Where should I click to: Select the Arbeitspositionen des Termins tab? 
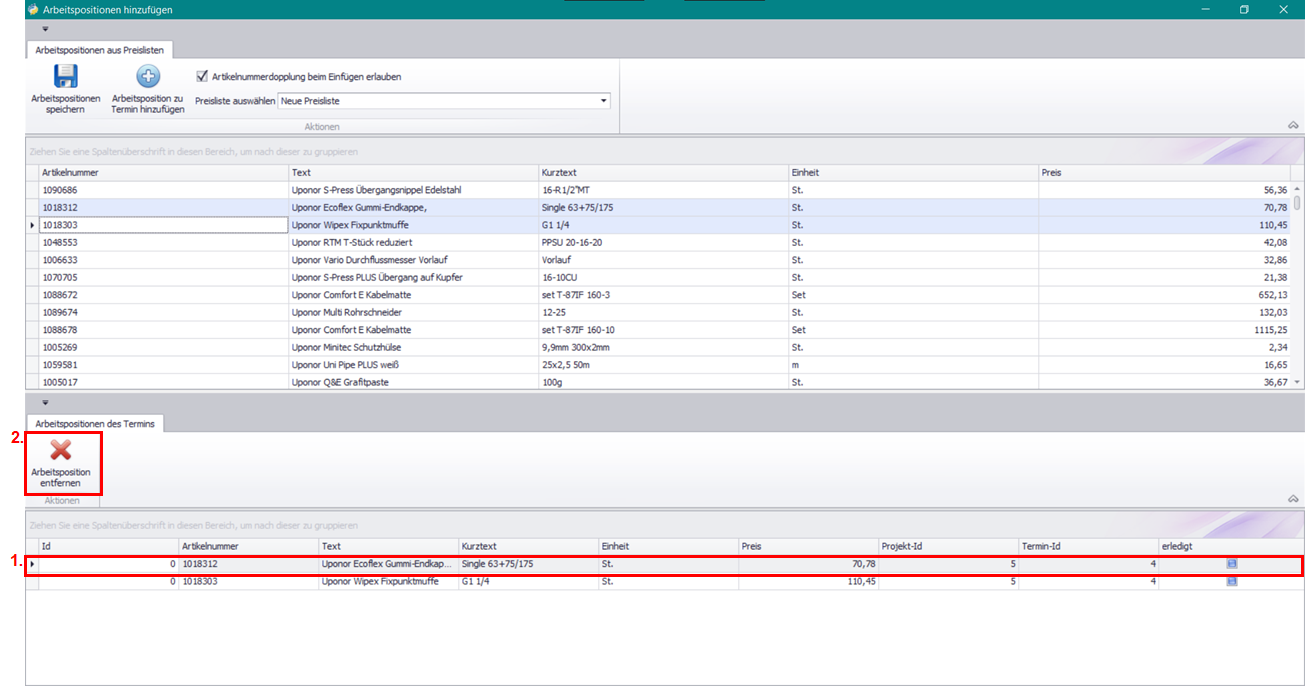[95, 424]
